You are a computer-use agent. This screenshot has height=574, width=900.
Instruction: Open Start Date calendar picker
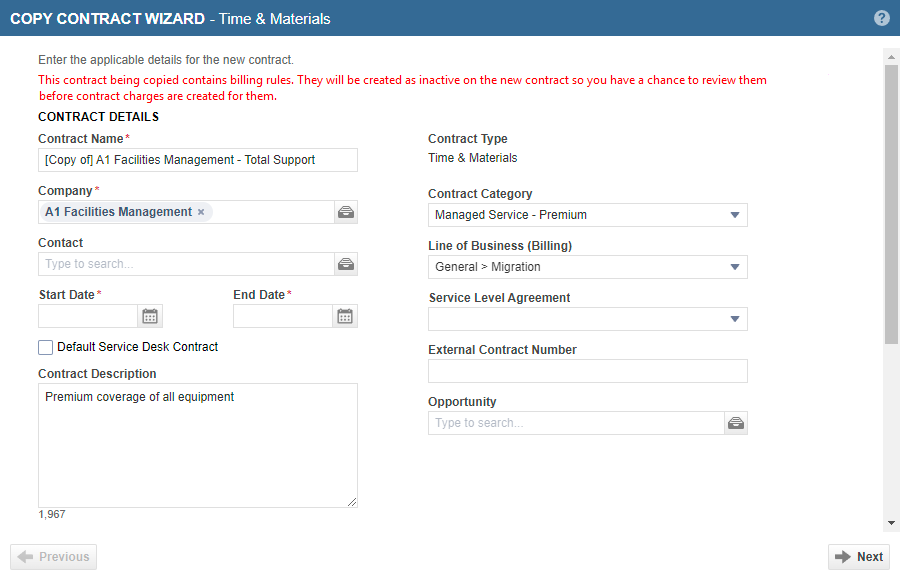pyautogui.click(x=150, y=316)
